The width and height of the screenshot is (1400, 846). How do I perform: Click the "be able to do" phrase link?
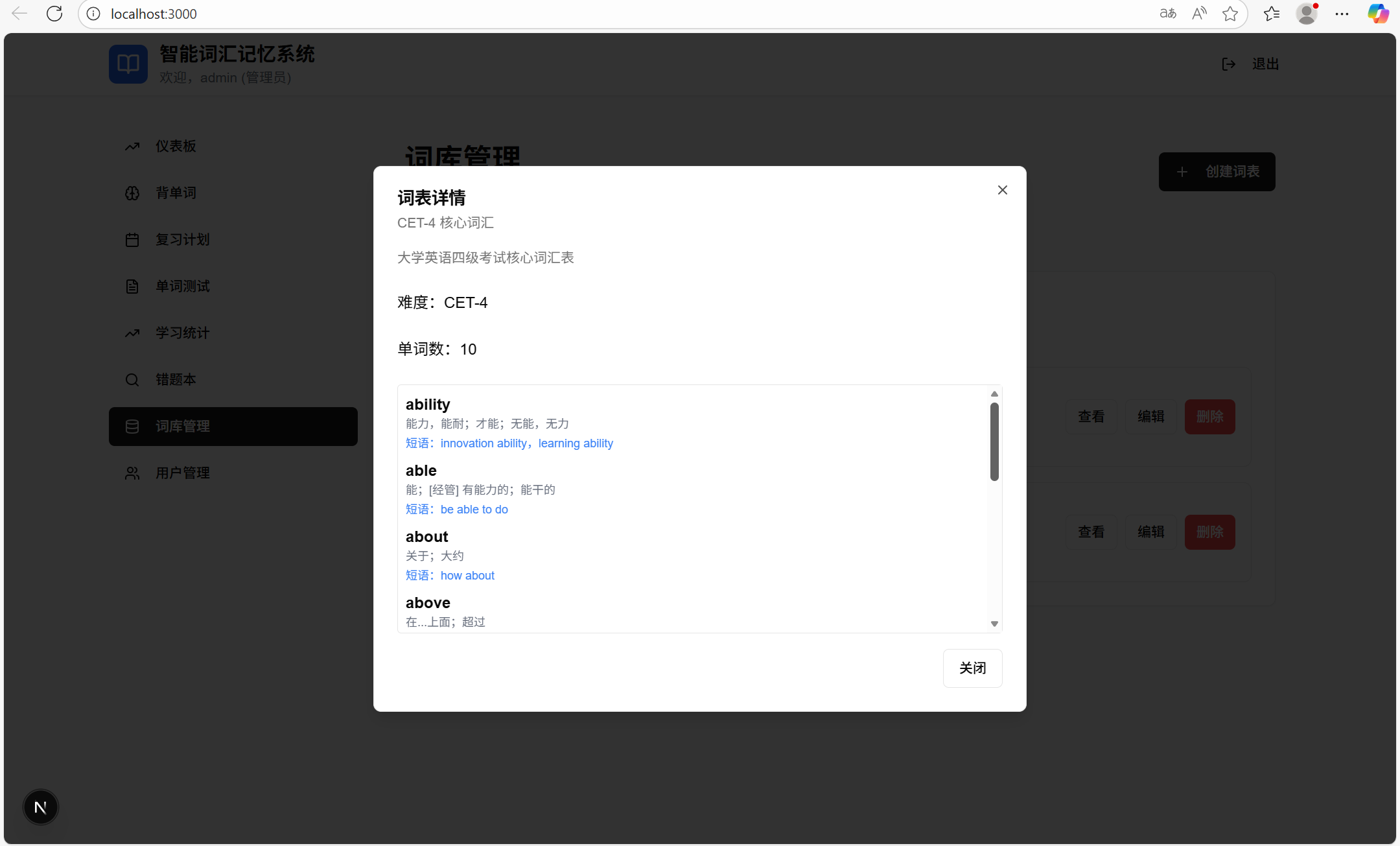click(x=473, y=509)
